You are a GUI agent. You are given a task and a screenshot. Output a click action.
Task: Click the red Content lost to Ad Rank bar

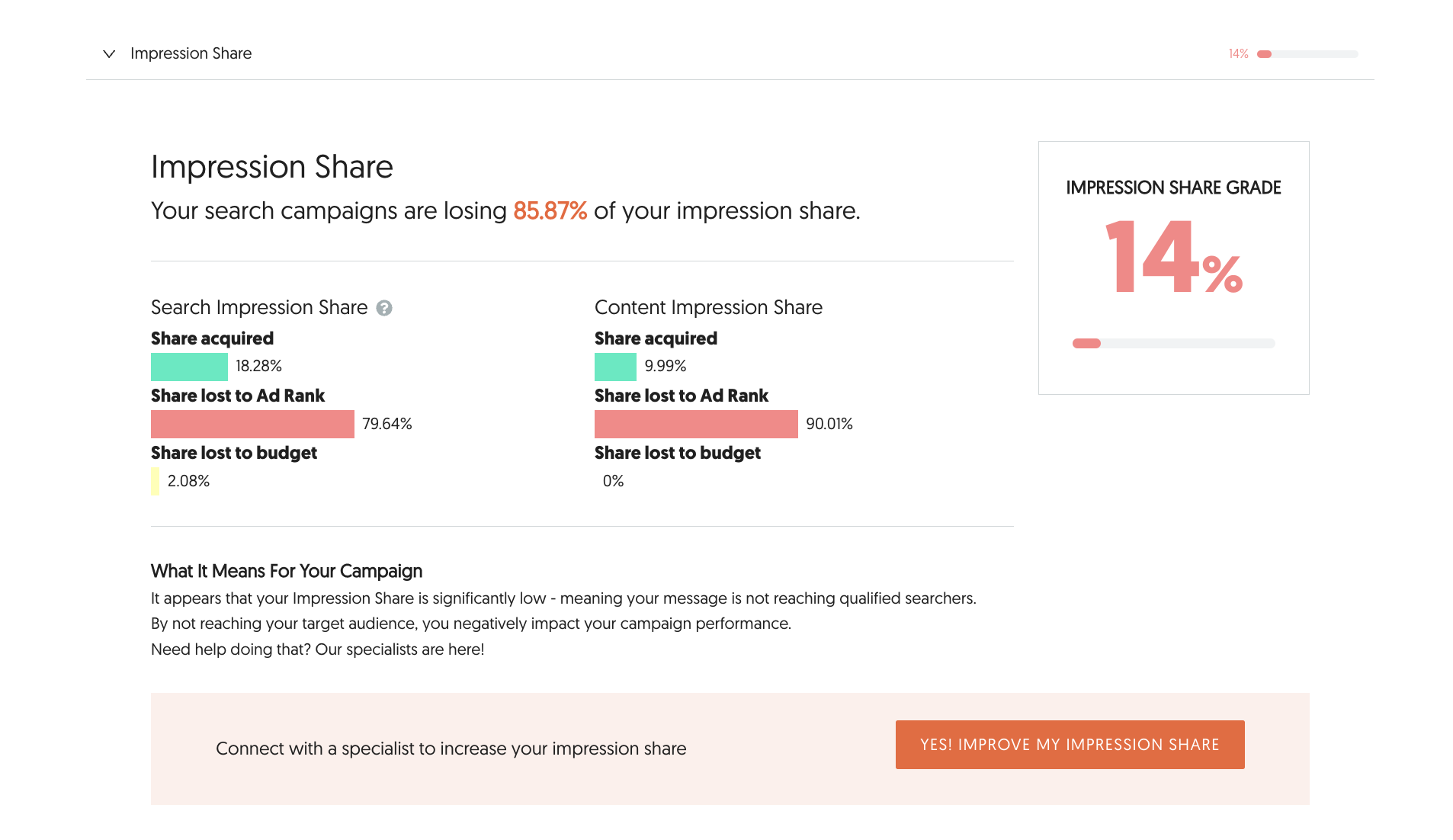[696, 424]
